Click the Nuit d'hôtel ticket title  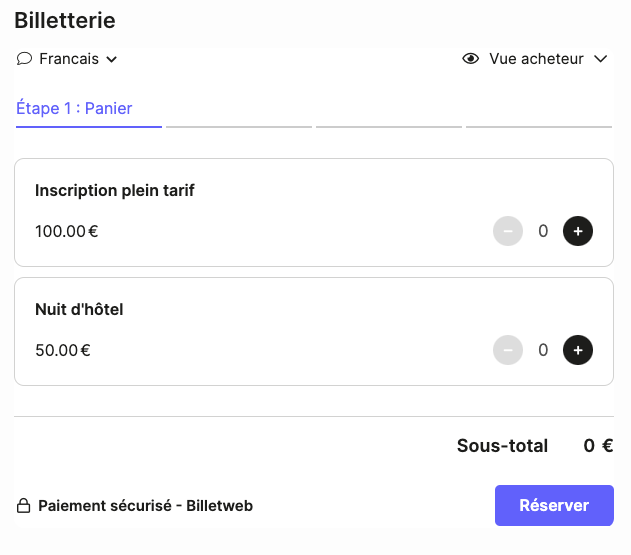click(79, 309)
